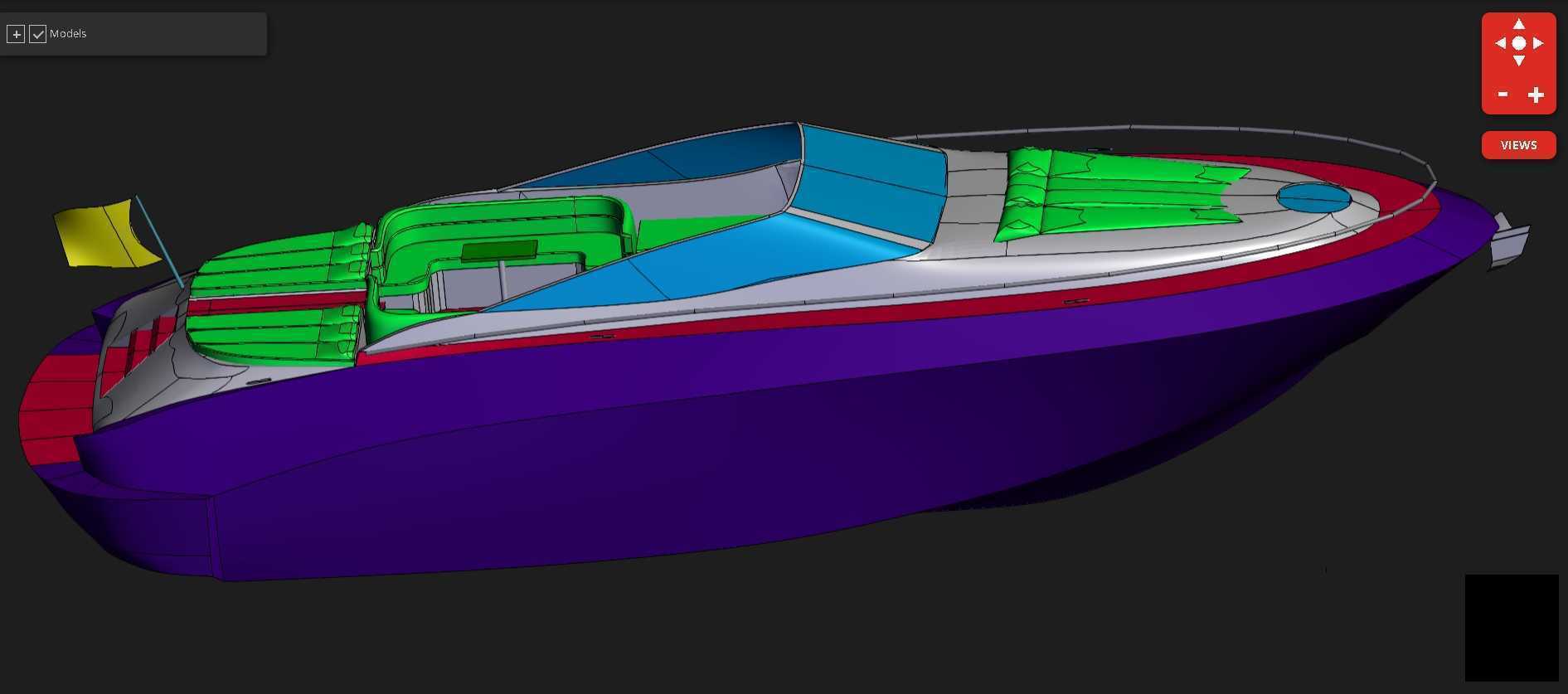Select the round blue hatch on the bow

1314,197
